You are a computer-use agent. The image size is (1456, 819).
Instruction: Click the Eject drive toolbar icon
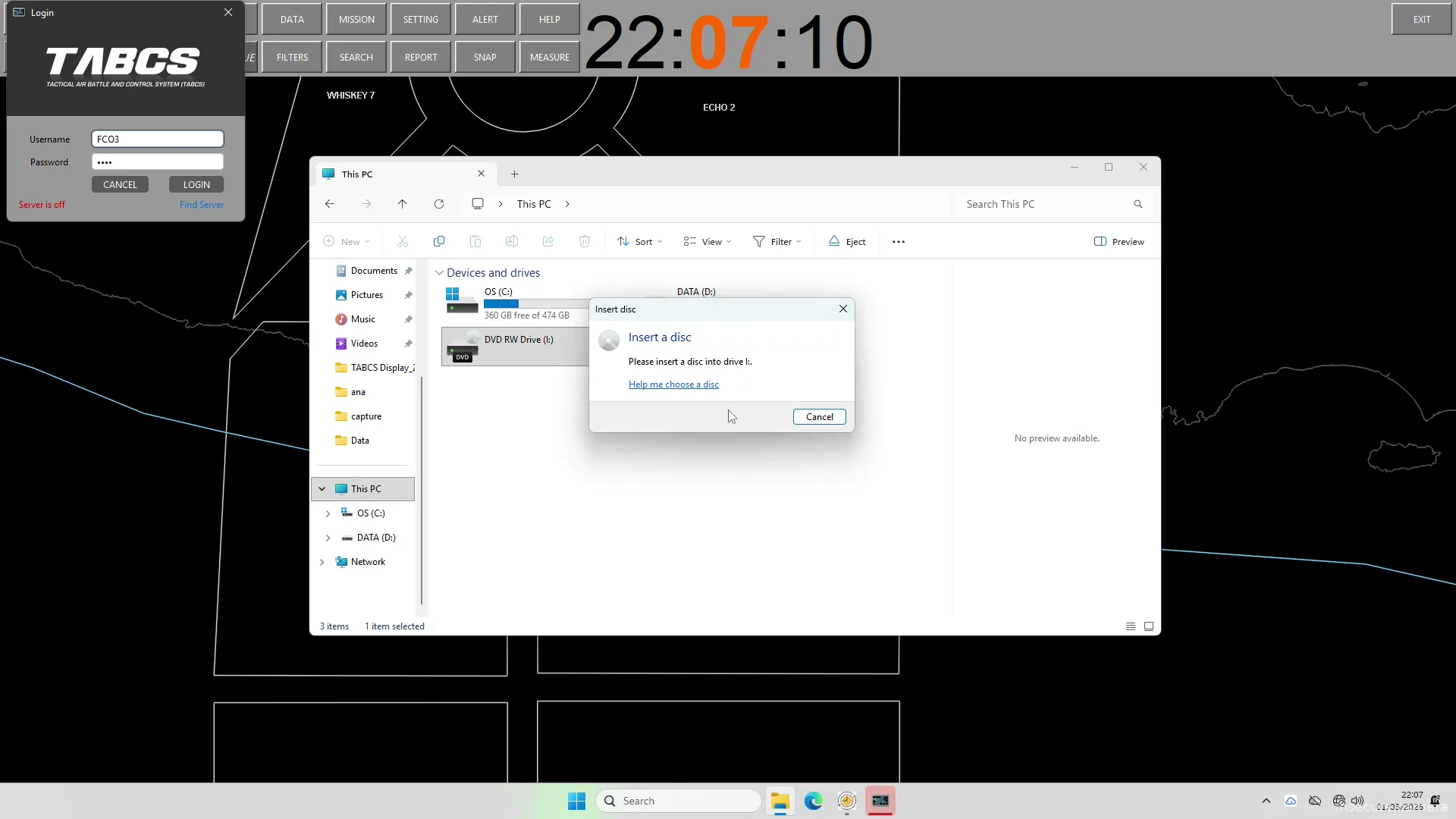pyautogui.click(x=846, y=241)
